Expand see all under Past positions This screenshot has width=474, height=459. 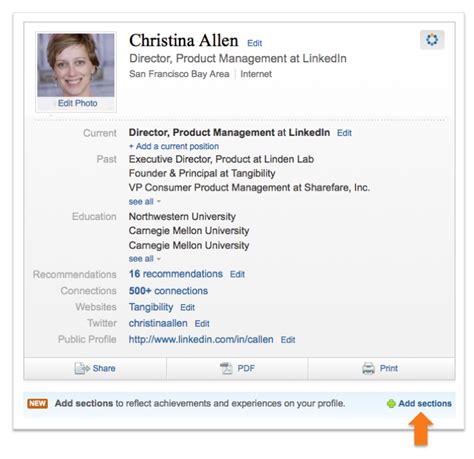coord(145,202)
